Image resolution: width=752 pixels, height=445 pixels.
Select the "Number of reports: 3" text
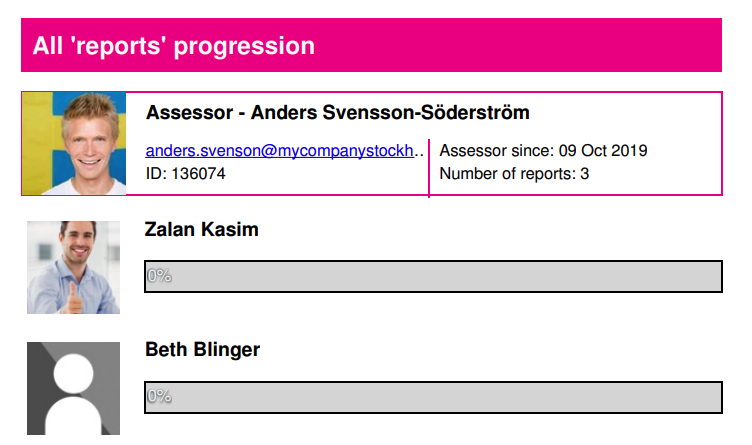514,174
